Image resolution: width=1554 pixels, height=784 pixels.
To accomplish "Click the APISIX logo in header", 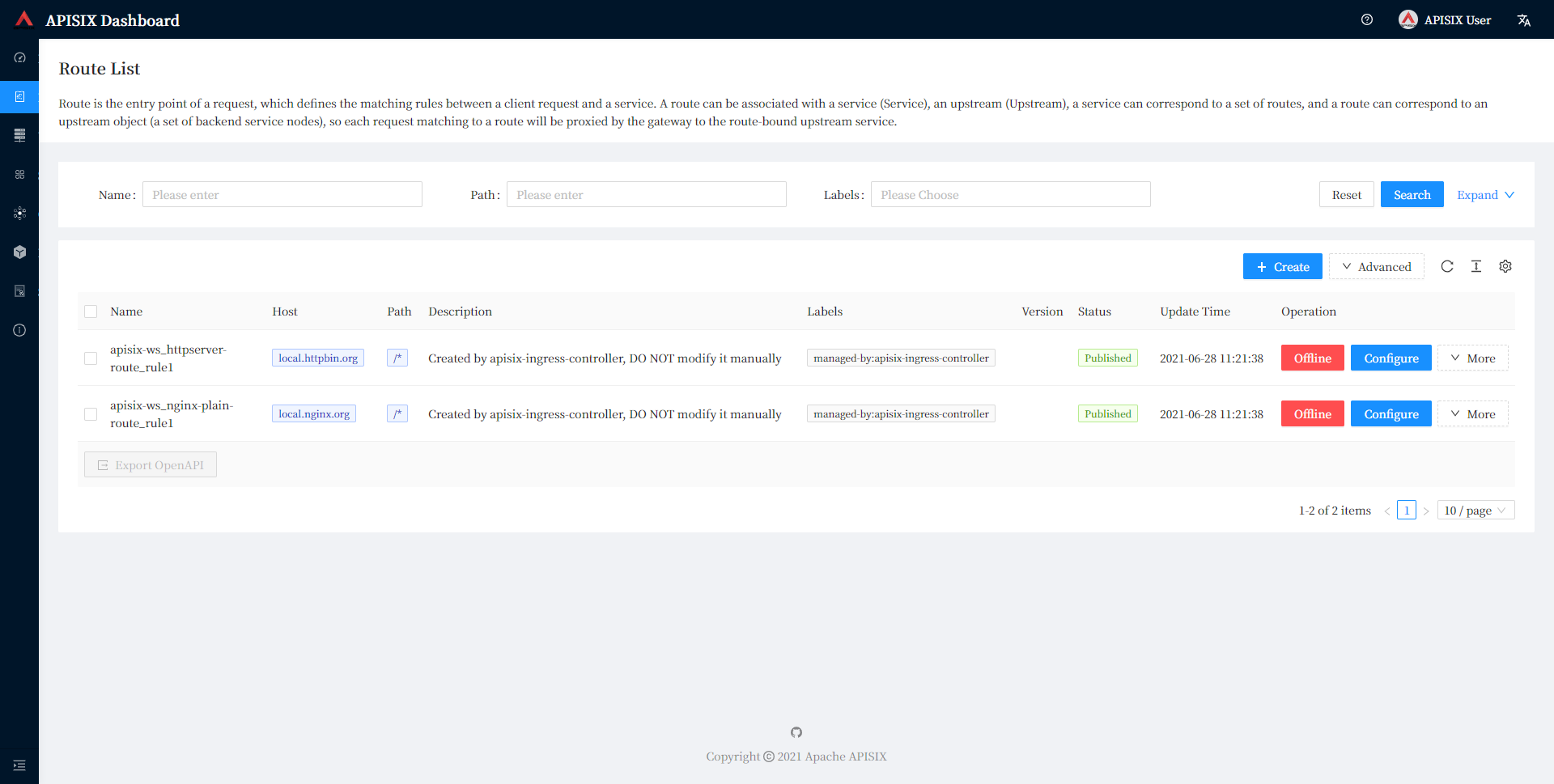I will (x=24, y=19).
